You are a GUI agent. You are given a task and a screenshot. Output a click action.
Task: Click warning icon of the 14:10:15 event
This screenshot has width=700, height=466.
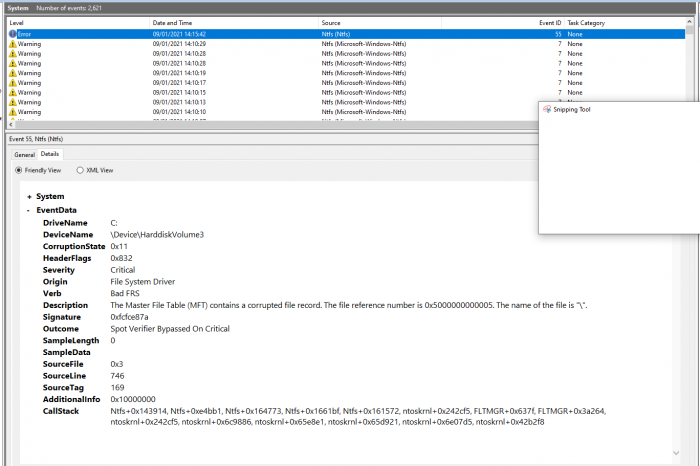pyautogui.click(x=13, y=92)
